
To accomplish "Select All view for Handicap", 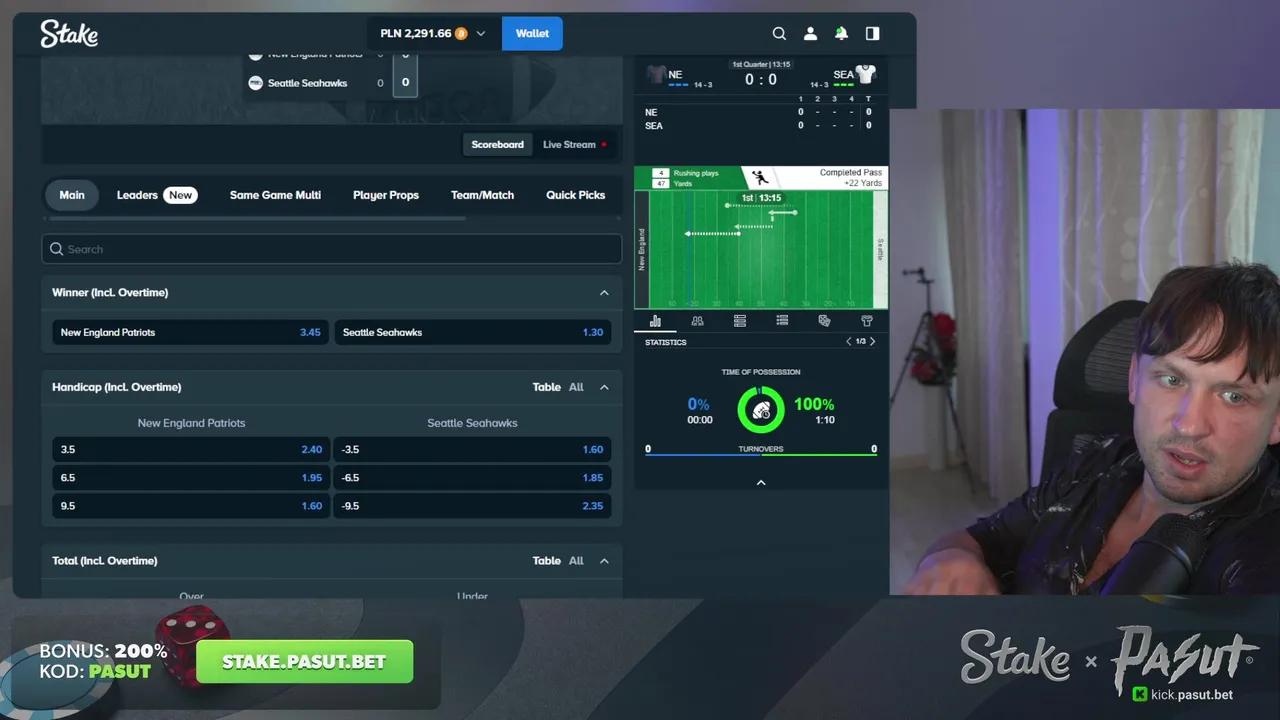I will [x=576, y=387].
